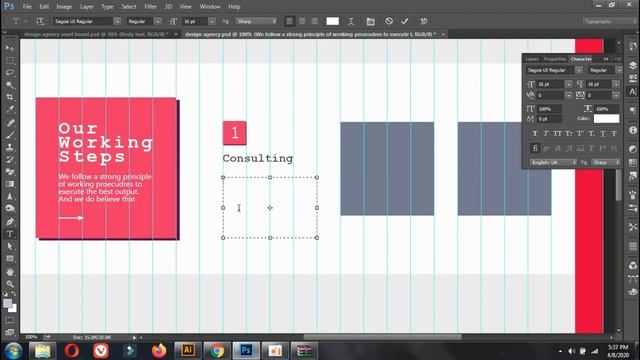Screen dimensions: 640x360
Task: Toggle Faux Italic in Character panel
Action: [546, 133]
